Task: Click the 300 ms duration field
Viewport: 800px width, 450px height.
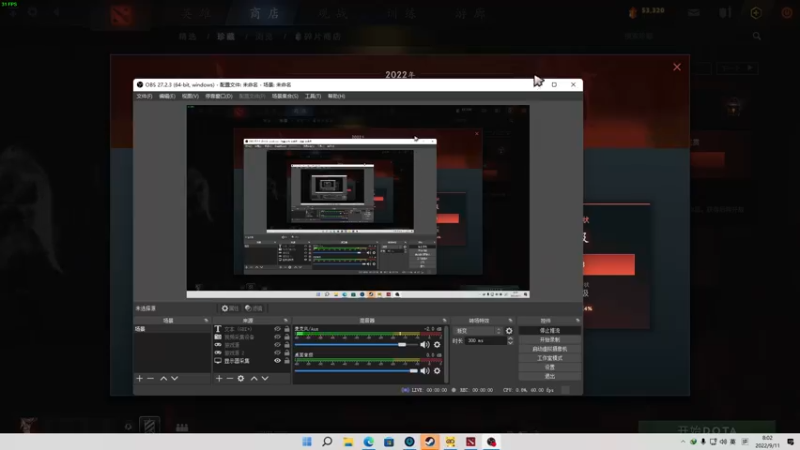Action: click(485, 341)
